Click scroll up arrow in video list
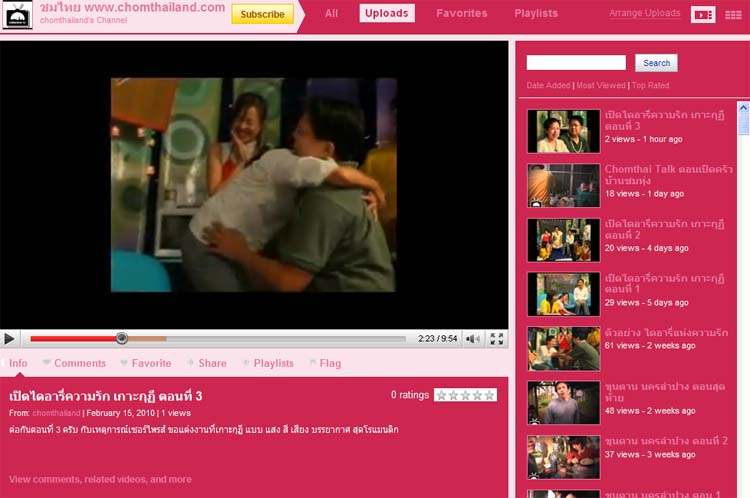Image resolution: width=750 pixels, height=498 pixels. click(x=743, y=108)
